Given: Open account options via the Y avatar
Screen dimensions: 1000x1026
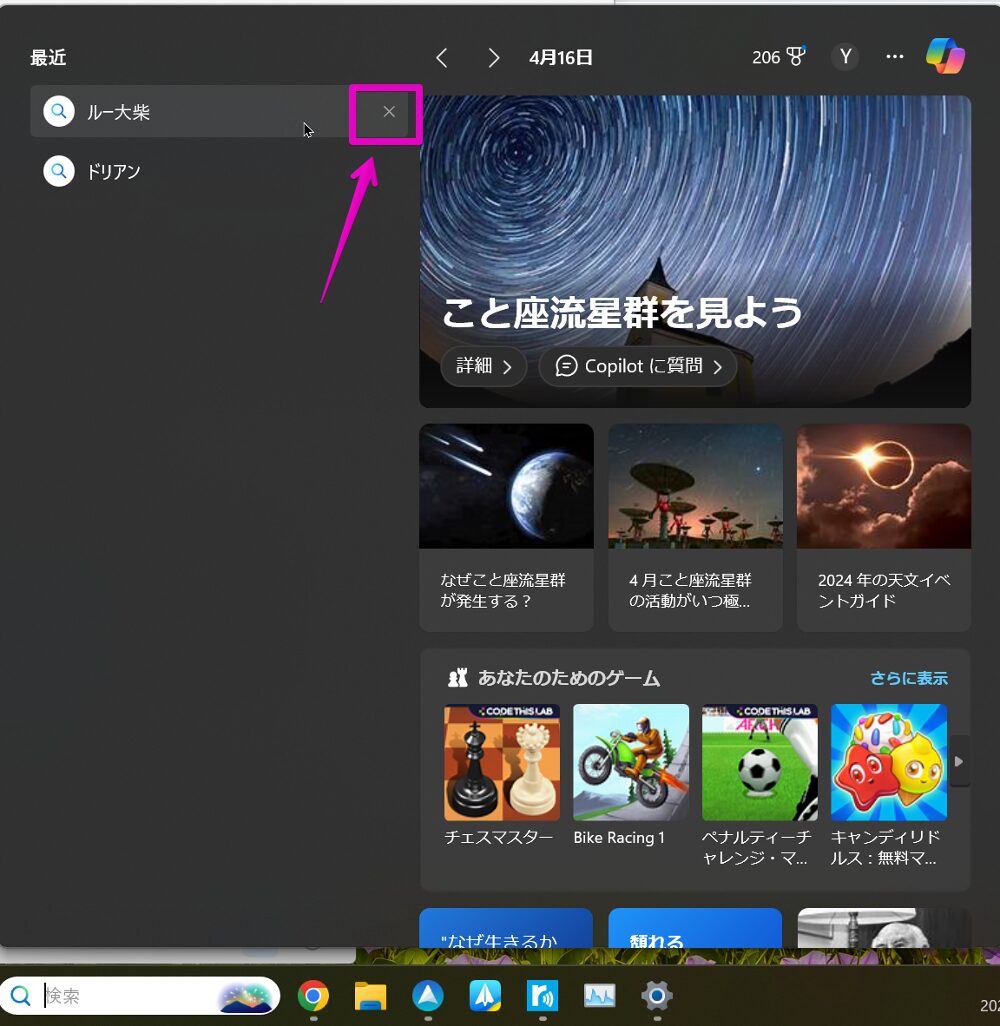Looking at the screenshot, I should click(845, 57).
